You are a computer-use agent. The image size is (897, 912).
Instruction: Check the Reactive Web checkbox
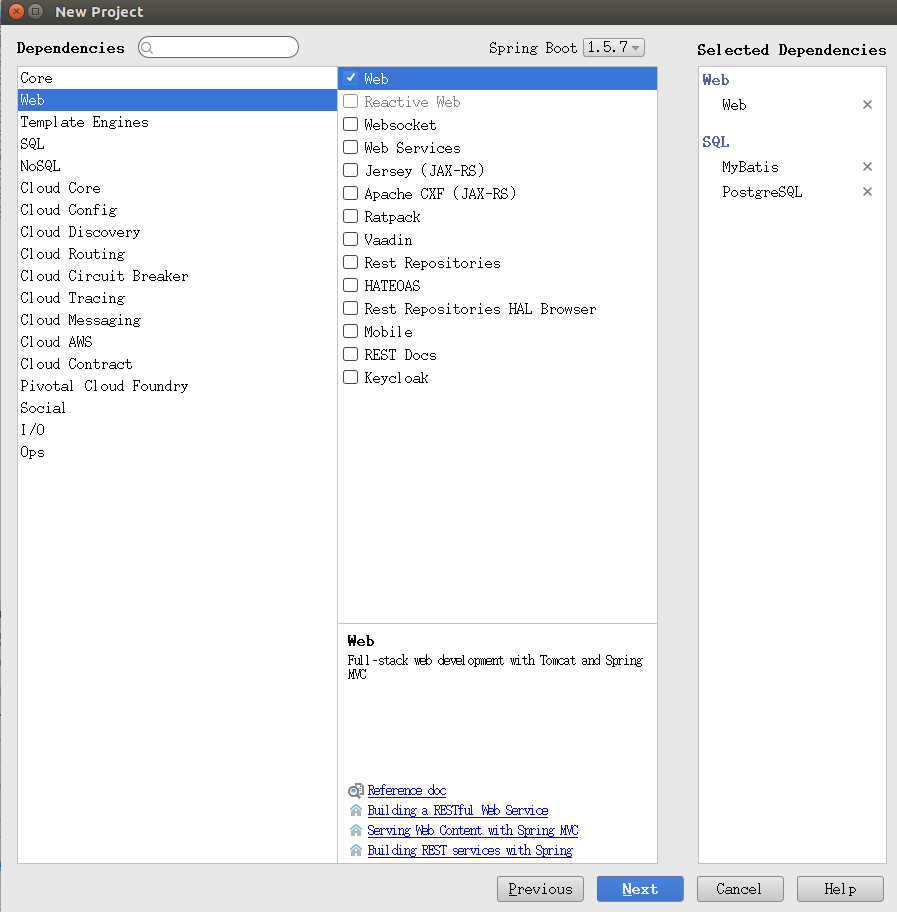click(350, 101)
